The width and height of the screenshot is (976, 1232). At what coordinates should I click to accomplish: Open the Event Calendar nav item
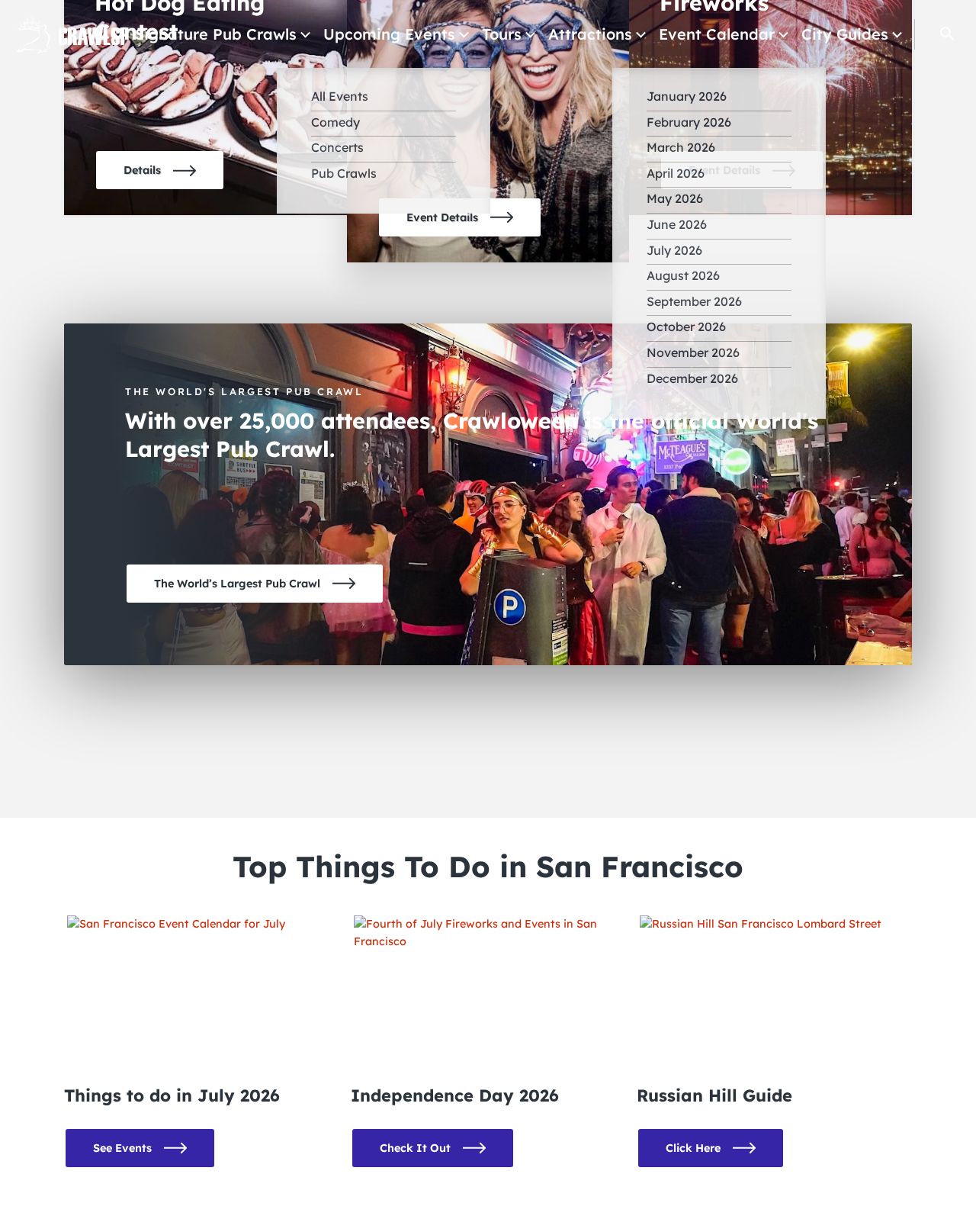717,34
